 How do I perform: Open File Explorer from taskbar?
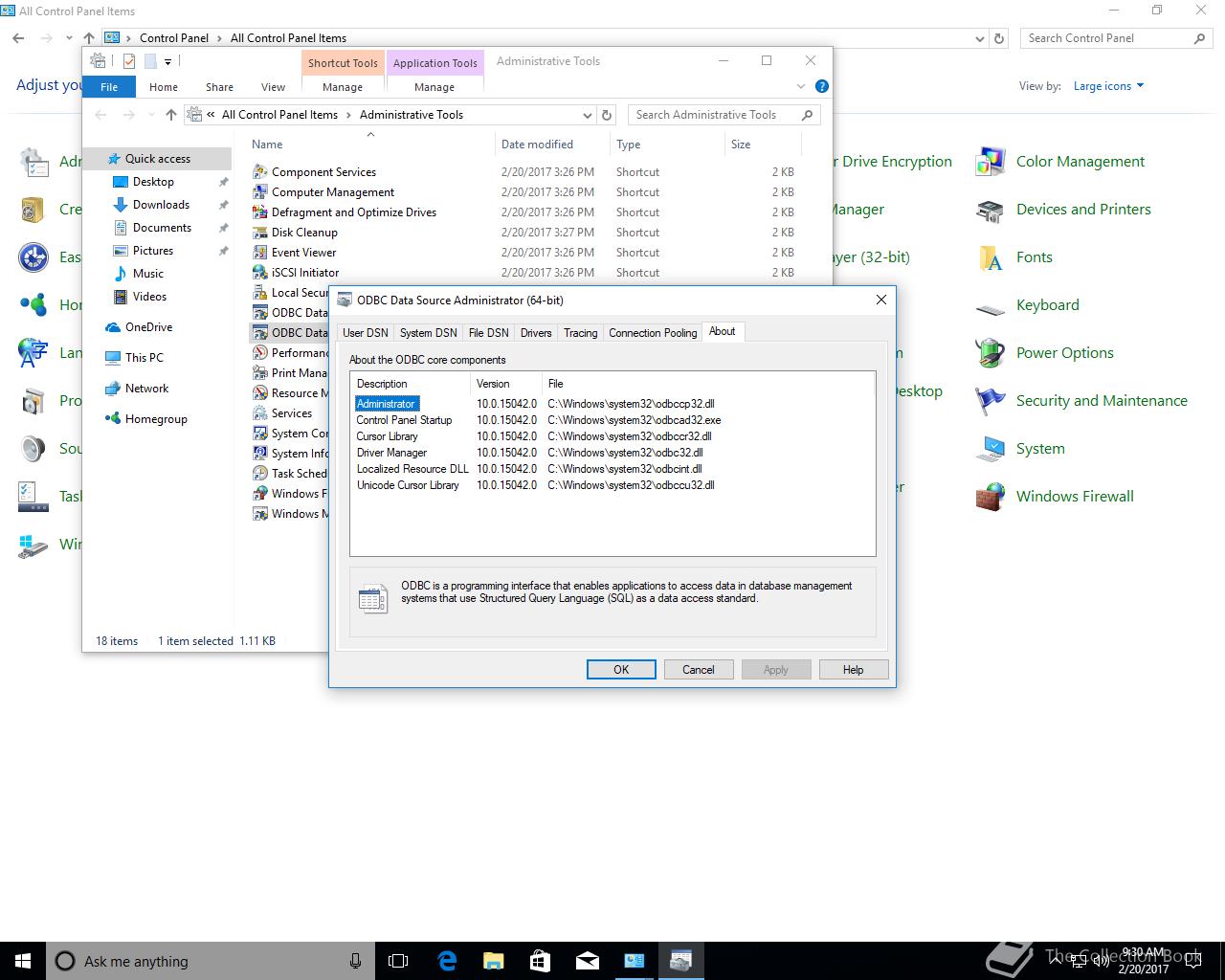click(493, 961)
